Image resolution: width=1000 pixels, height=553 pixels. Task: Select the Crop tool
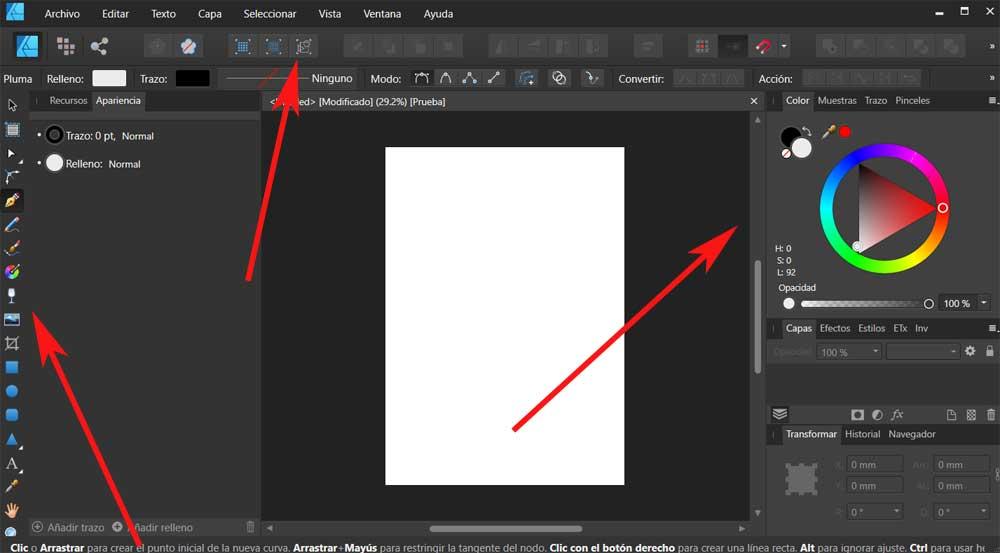(x=12, y=344)
